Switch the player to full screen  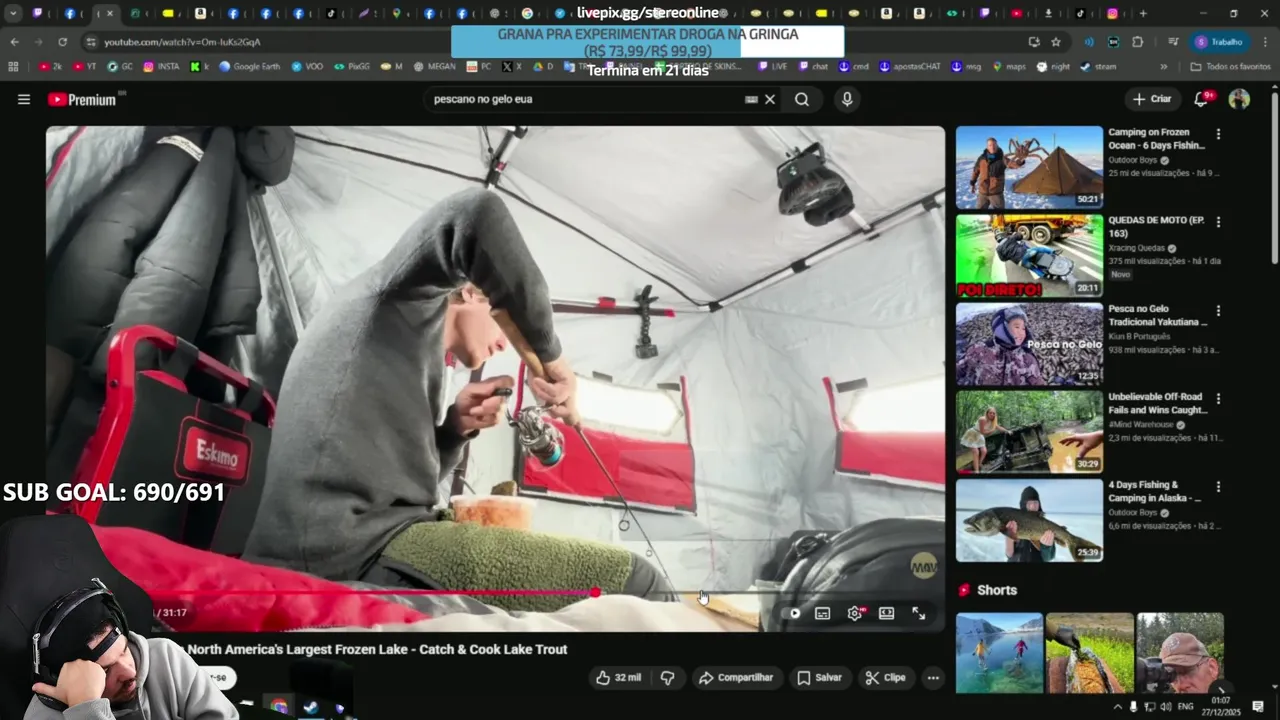coord(918,614)
